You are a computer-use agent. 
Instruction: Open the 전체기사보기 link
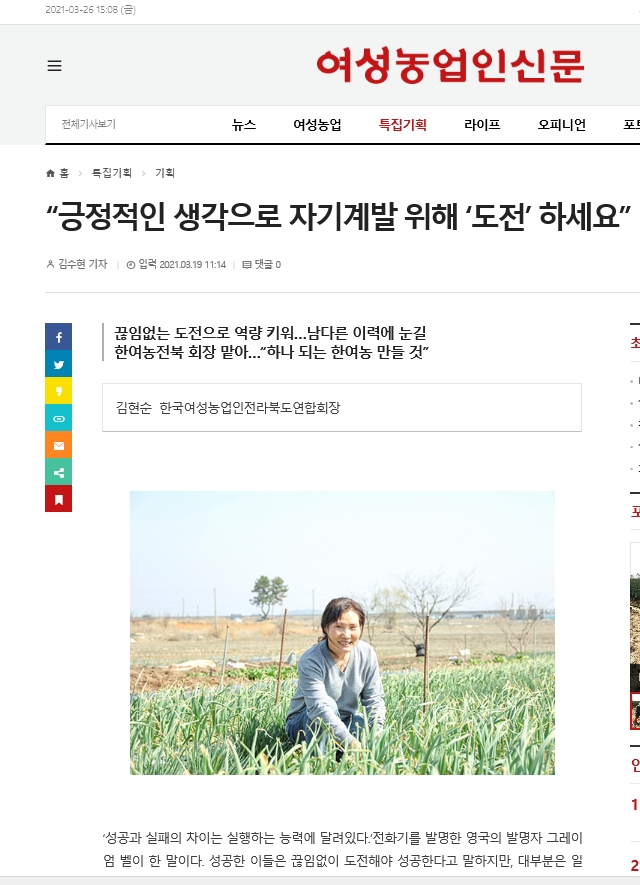pyautogui.click(x=89, y=124)
